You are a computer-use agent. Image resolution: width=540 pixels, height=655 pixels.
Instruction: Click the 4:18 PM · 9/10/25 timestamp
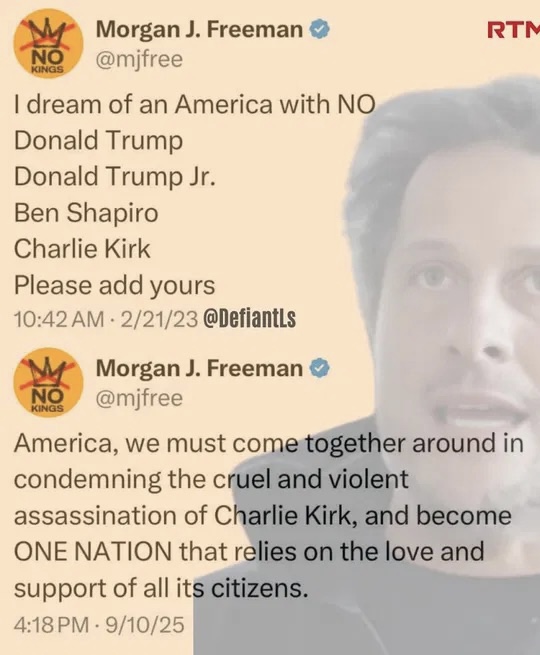coord(99,625)
